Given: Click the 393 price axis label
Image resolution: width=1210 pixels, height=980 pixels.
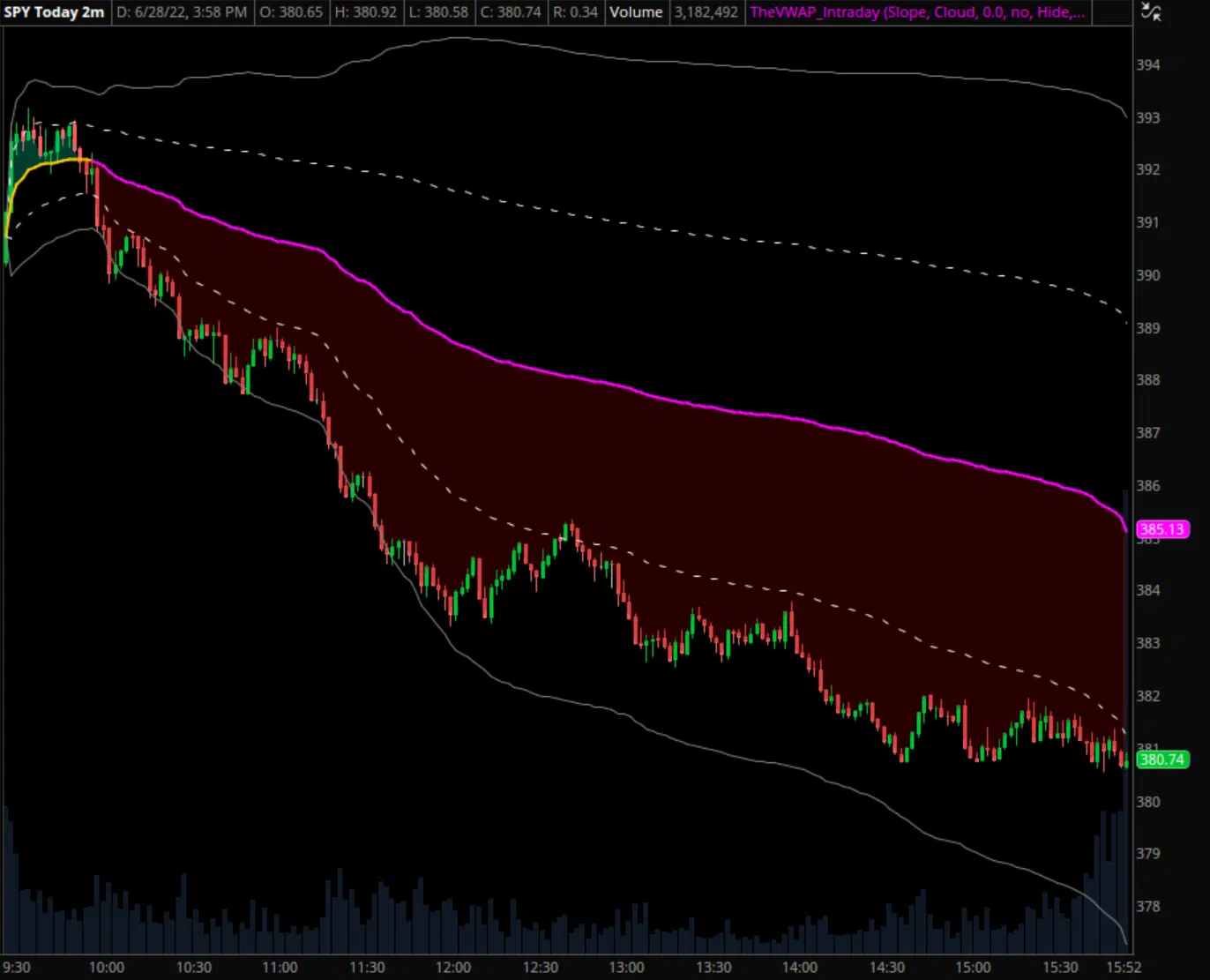Looking at the screenshot, I should click(1148, 117).
